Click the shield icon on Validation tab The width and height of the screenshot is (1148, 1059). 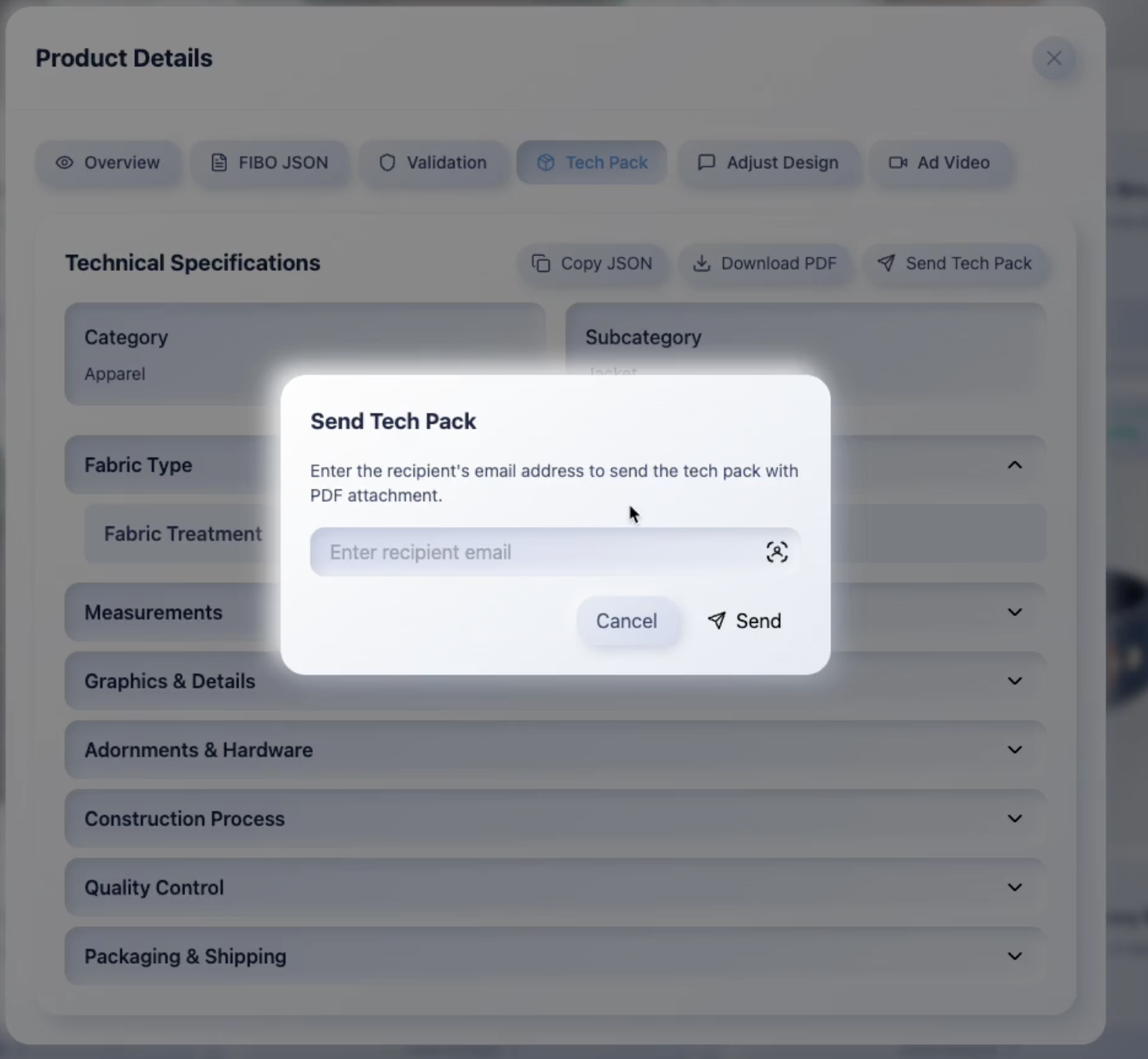pyautogui.click(x=387, y=163)
